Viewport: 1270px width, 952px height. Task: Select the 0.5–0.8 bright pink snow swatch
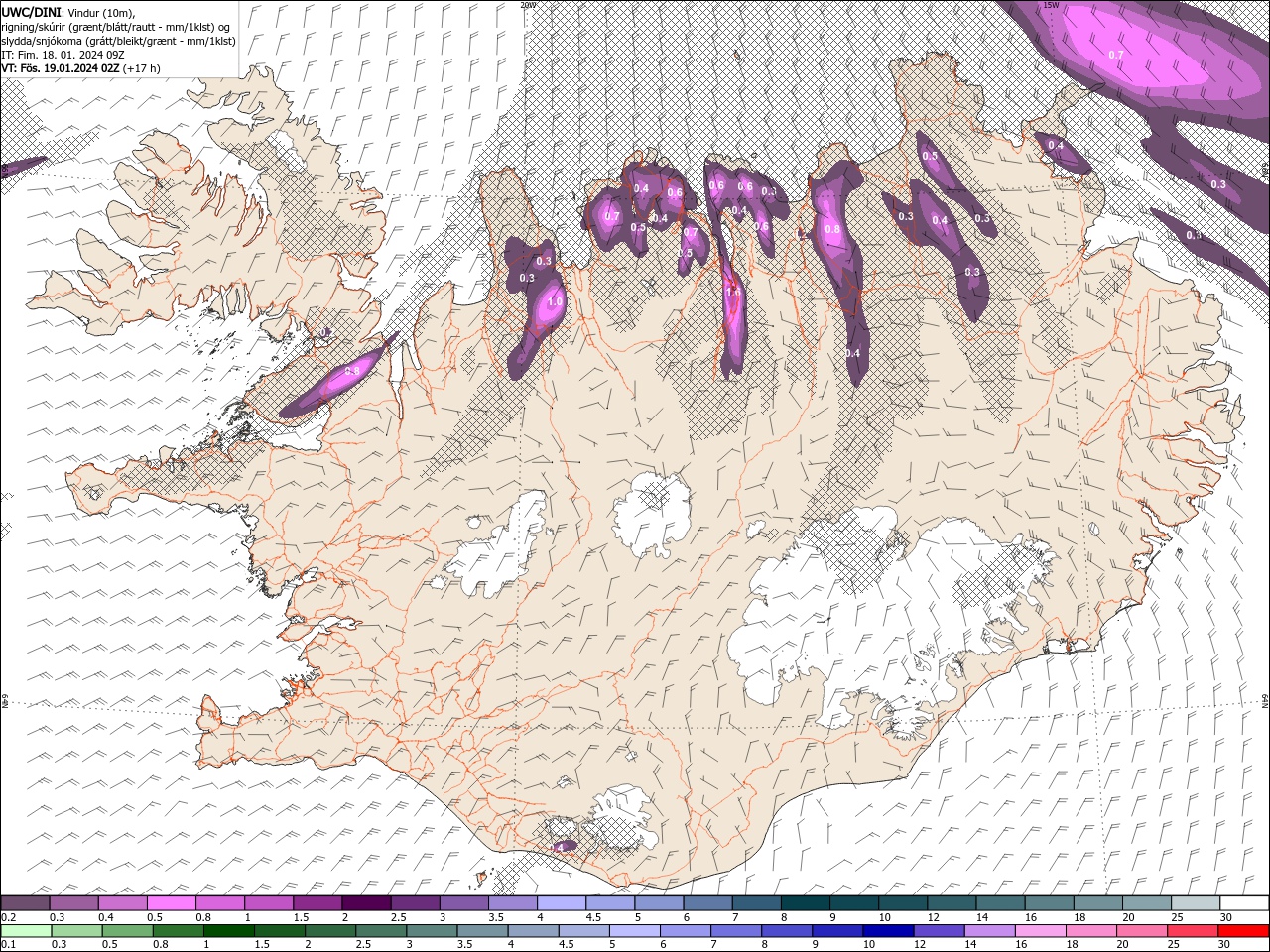click(171, 903)
